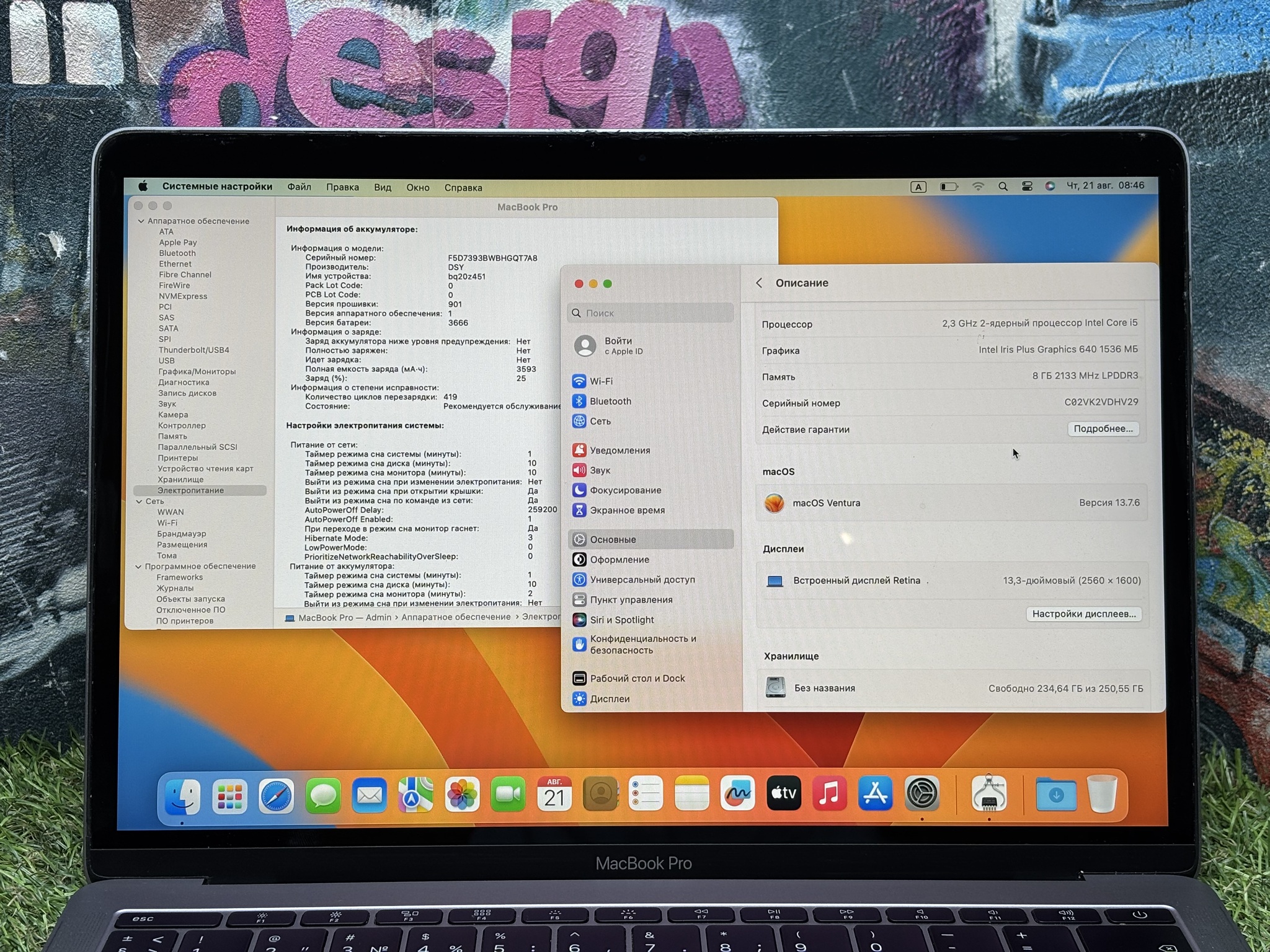Open the Файл menu

[x=299, y=187]
